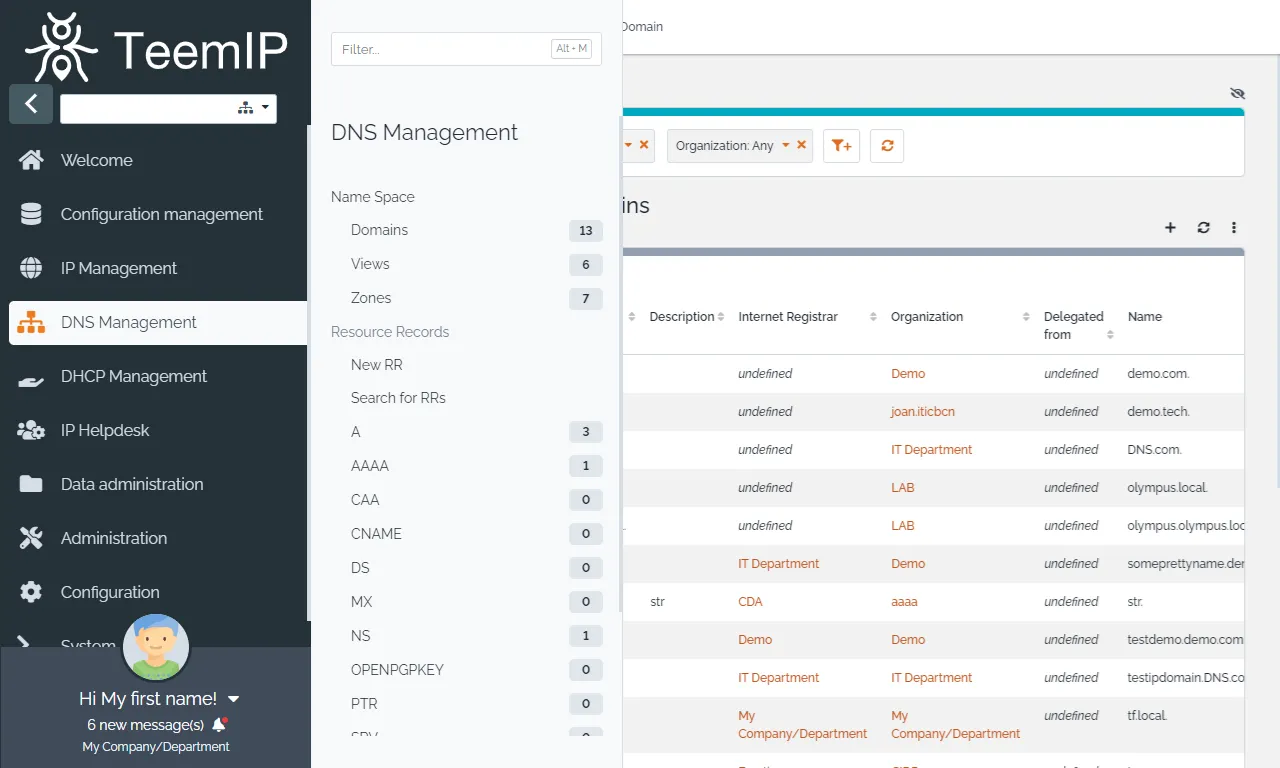Click the Administration tools icon
The image size is (1280, 768).
click(x=31, y=538)
